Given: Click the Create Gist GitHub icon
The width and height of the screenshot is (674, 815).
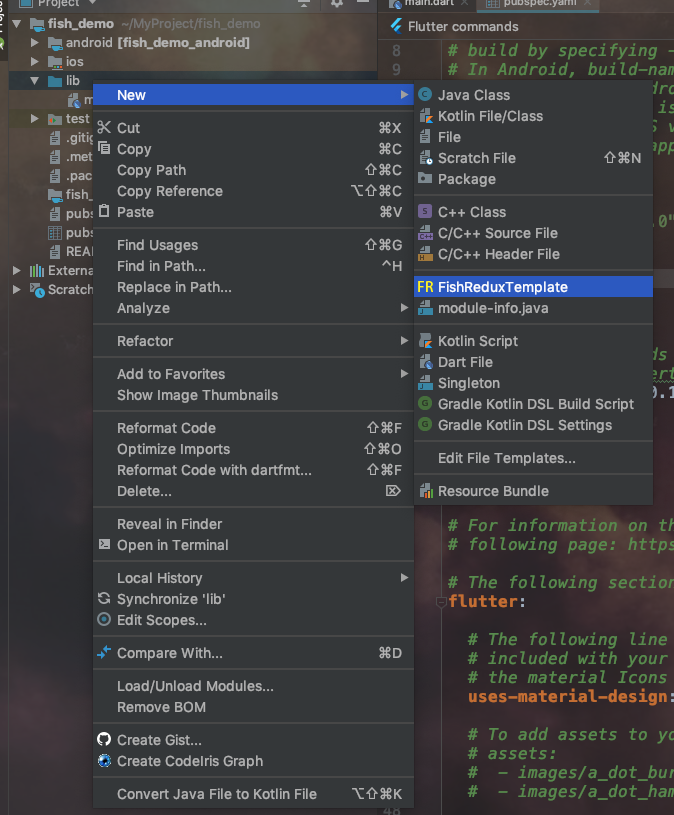Looking at the screenshot, I should [104, 740].
